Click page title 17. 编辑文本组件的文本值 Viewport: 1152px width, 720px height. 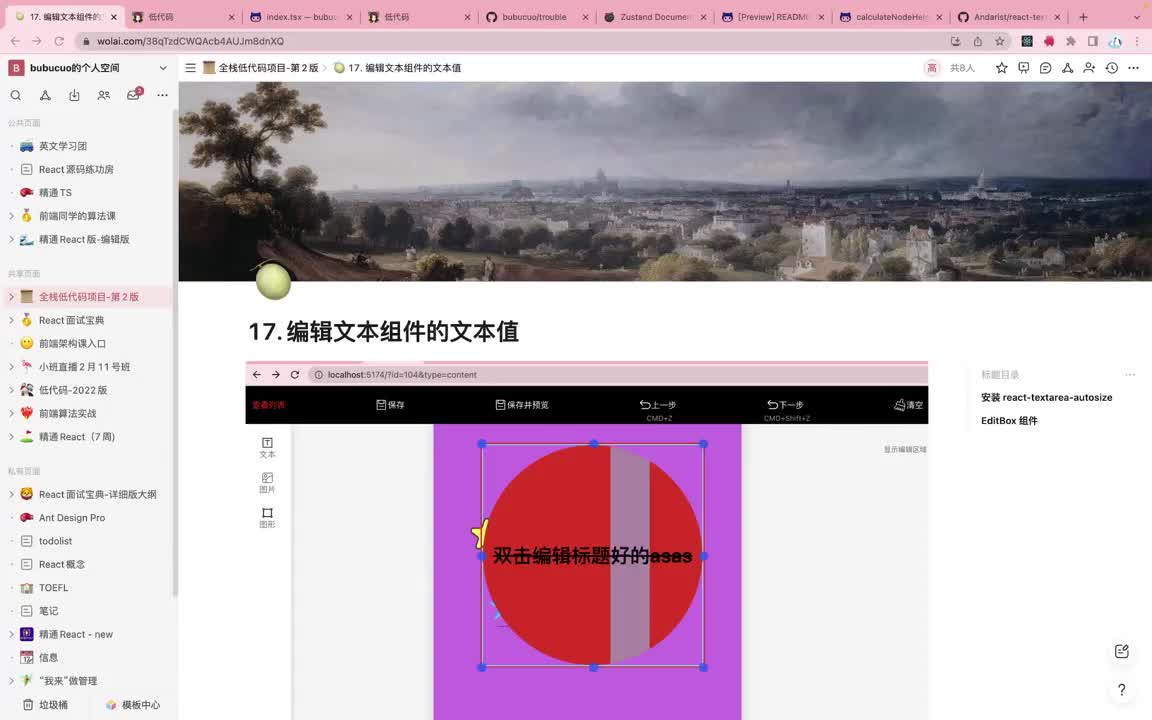384,331
